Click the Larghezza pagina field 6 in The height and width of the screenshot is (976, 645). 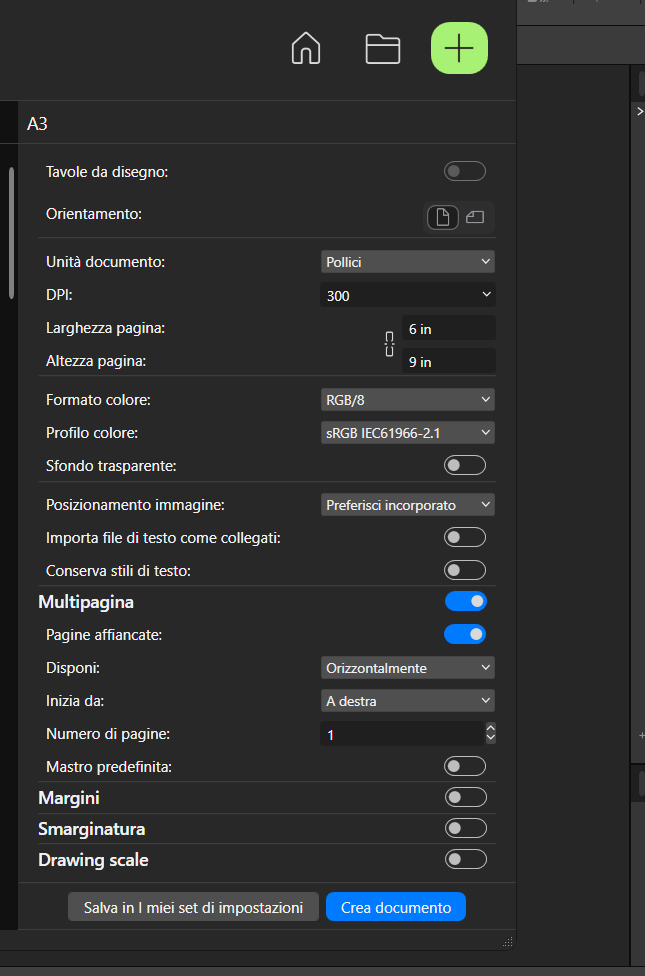coord(449,329)
